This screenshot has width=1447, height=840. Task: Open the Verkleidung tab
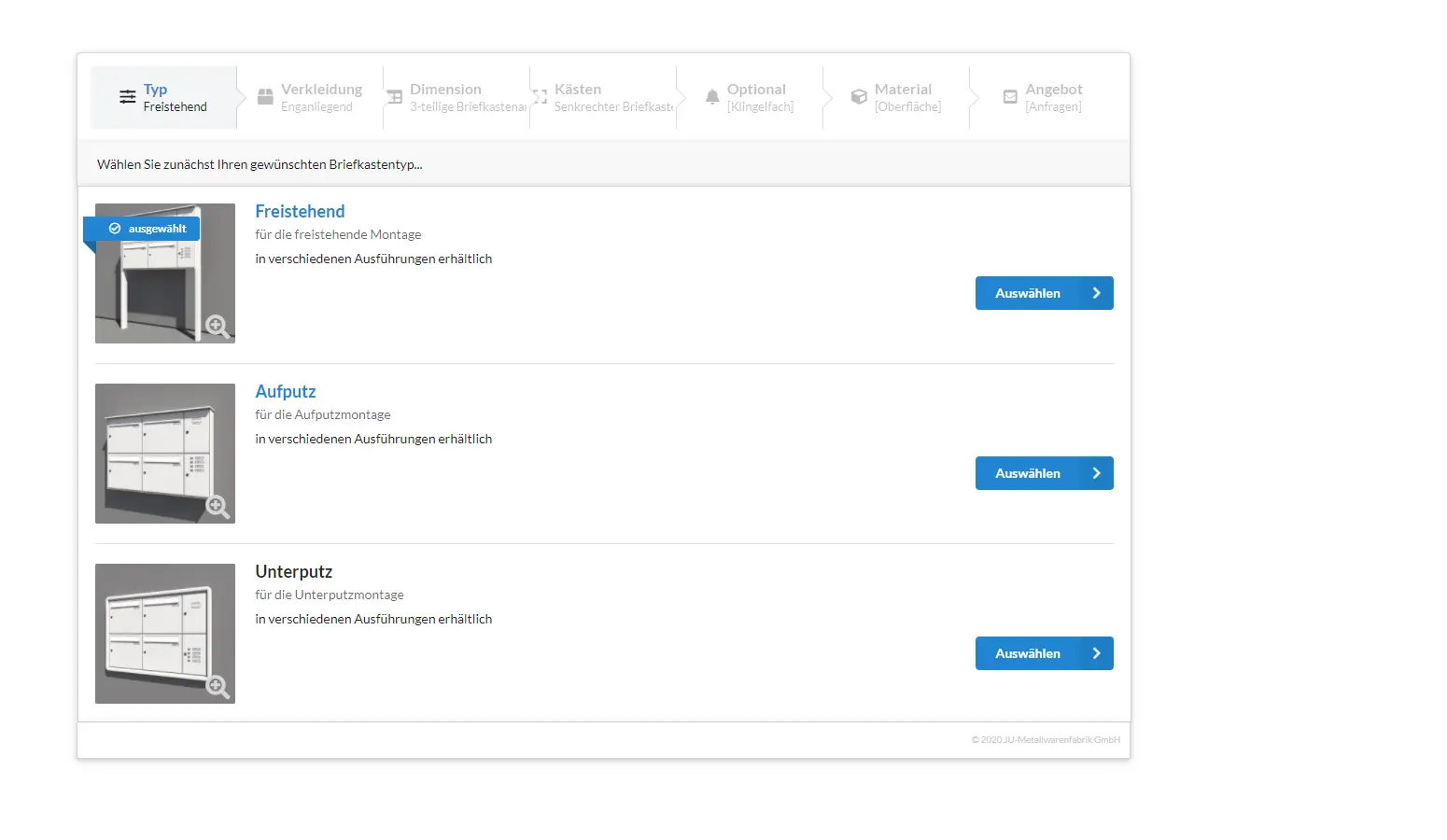pyautogui.click(x=320, y=97)
